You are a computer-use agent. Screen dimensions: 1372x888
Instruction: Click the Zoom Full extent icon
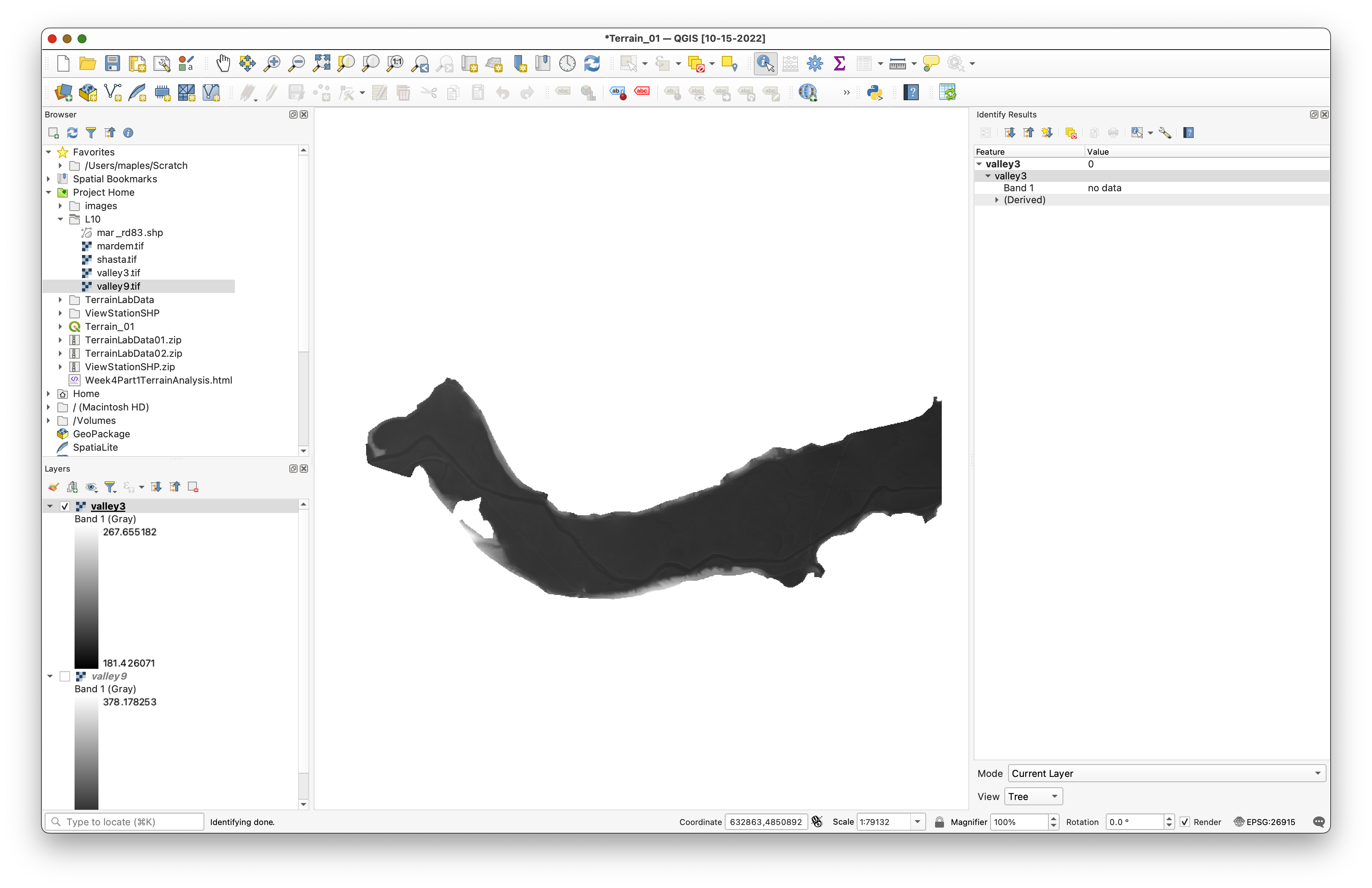tap(321, 63)
